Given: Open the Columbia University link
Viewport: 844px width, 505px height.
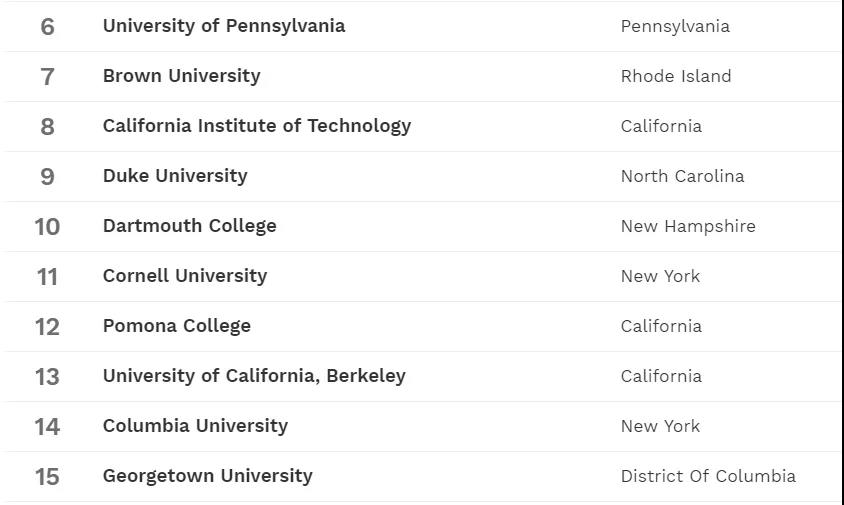Looking at the screenshot, I should point(195,426).
